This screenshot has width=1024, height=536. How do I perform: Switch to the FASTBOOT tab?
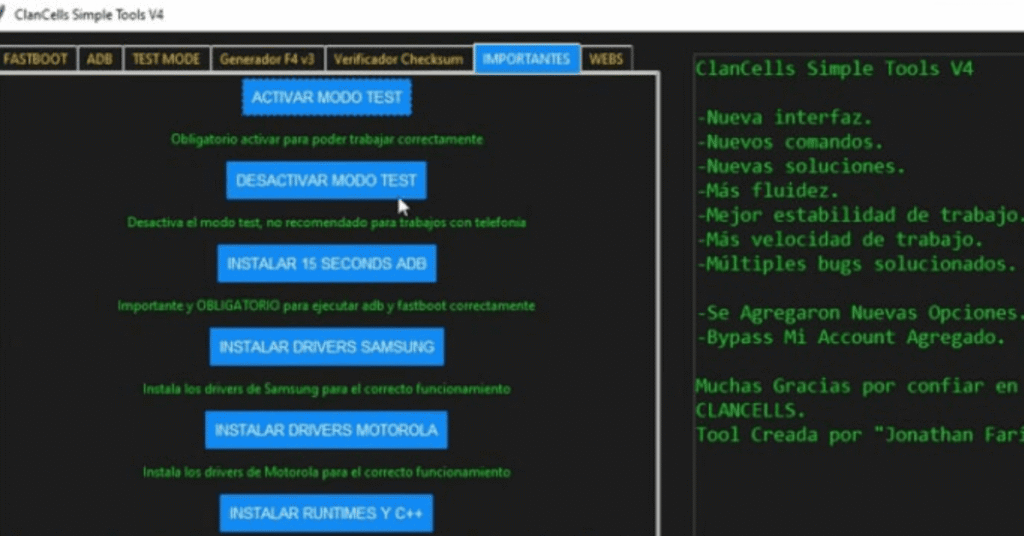[36, 59]
